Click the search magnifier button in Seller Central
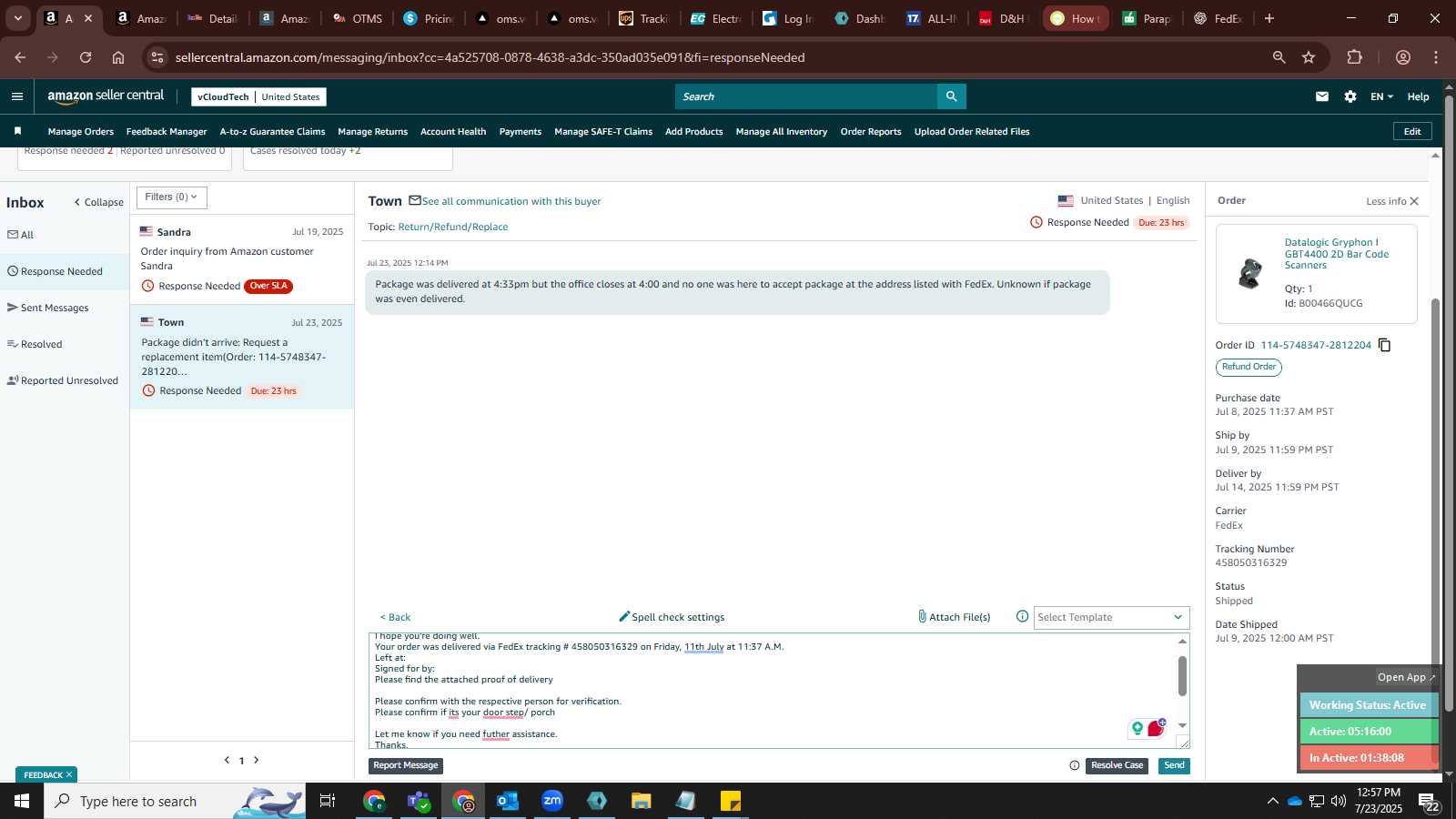The height and width of the screenshot is (819, 1456). point(951,96)
